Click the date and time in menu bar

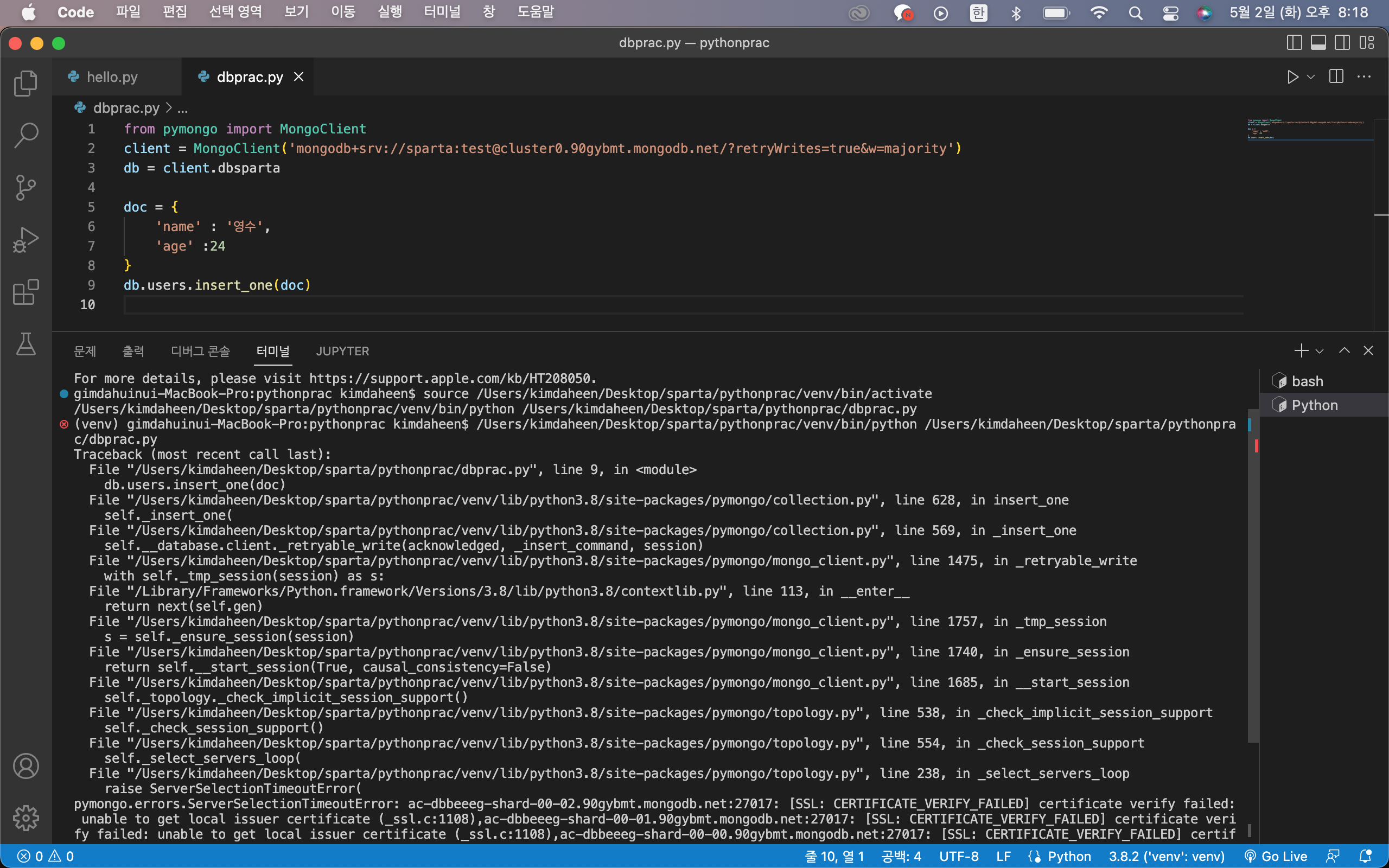[1298, 12]
